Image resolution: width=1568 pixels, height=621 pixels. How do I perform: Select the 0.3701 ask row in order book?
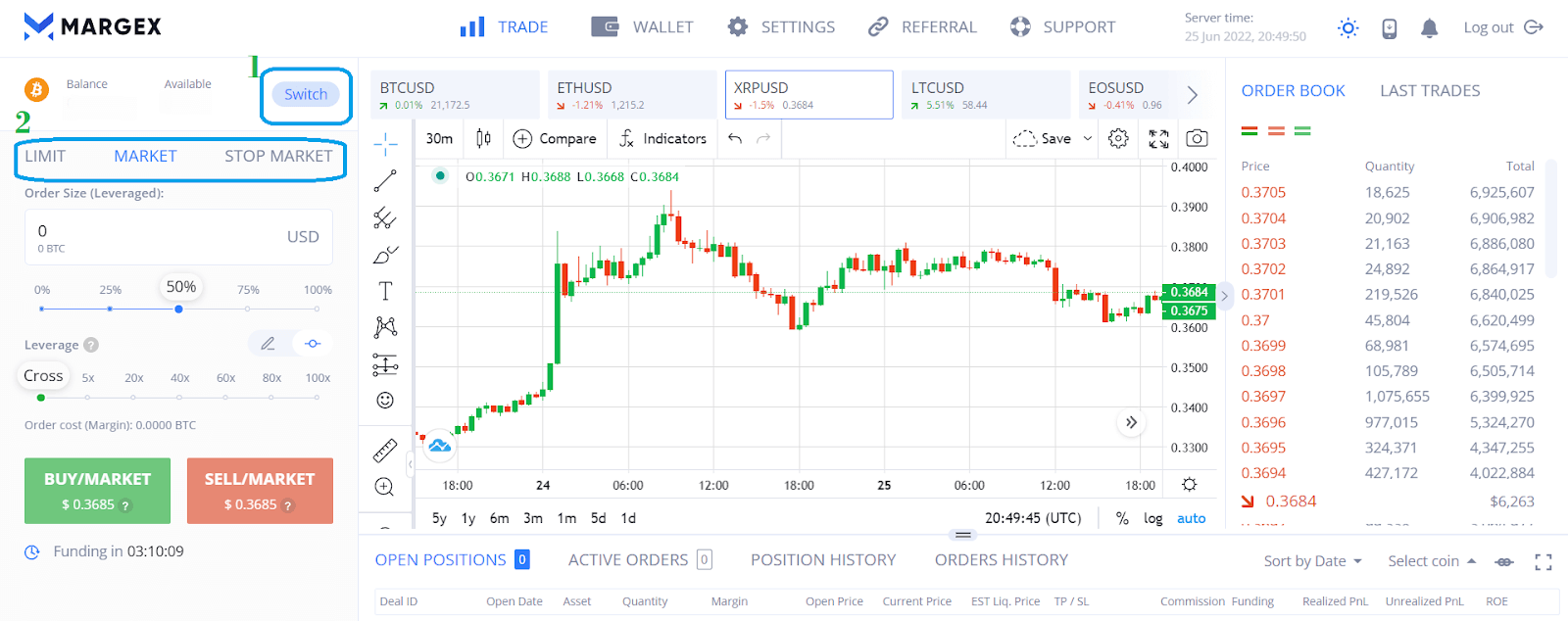[x=1388, y=295]
